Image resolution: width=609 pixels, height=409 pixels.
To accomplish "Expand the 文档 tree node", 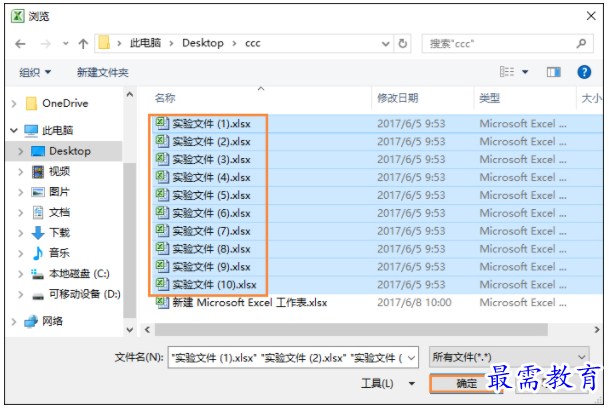I will tap(21, 212).
